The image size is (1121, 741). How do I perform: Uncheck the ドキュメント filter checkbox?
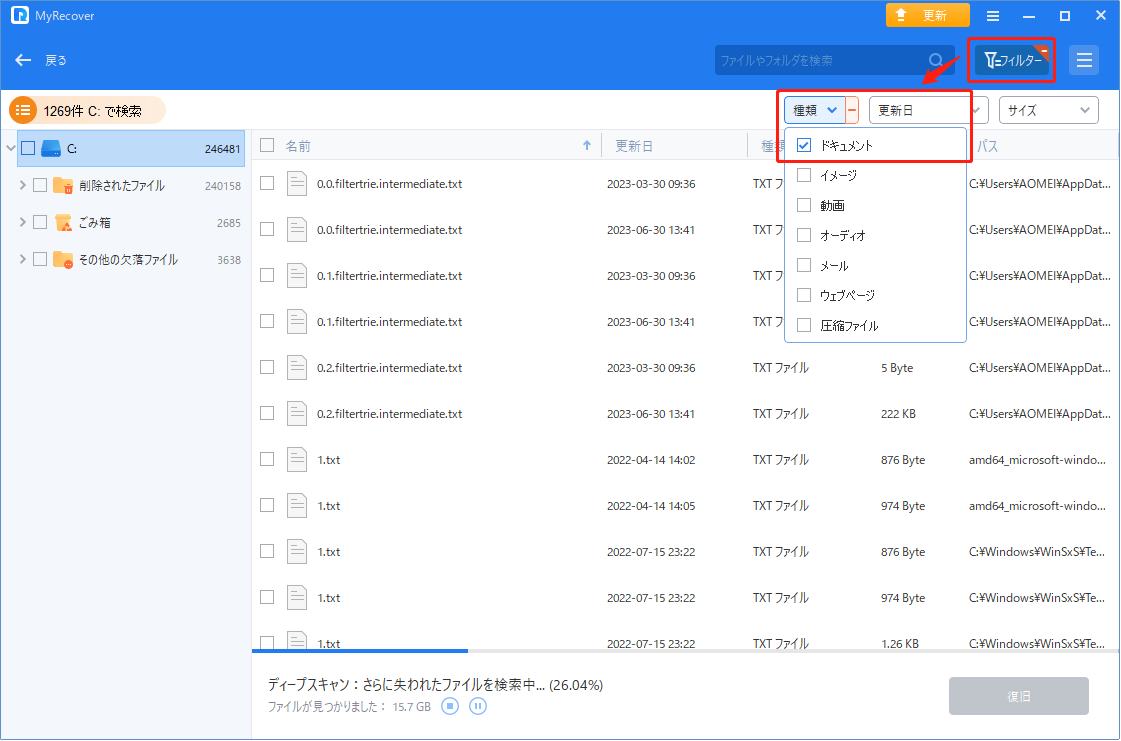[804, 145]
